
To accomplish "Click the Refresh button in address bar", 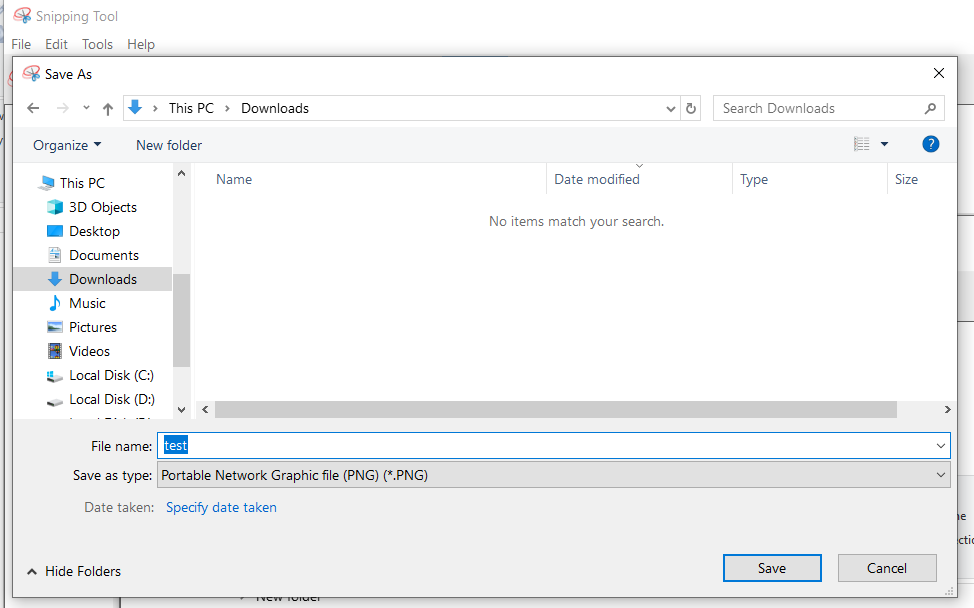I will [691, 108].
